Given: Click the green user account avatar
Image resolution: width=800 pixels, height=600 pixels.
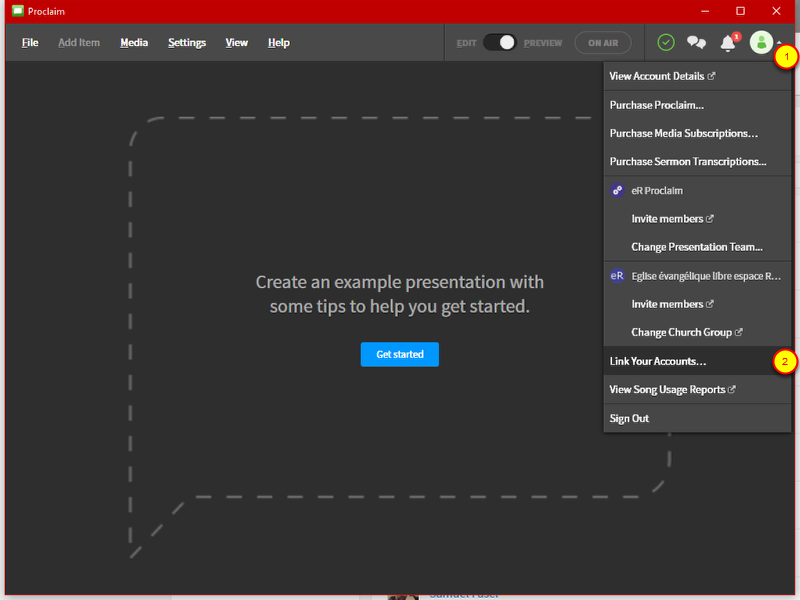Looking at the screenshot, I should click(761, 42).
